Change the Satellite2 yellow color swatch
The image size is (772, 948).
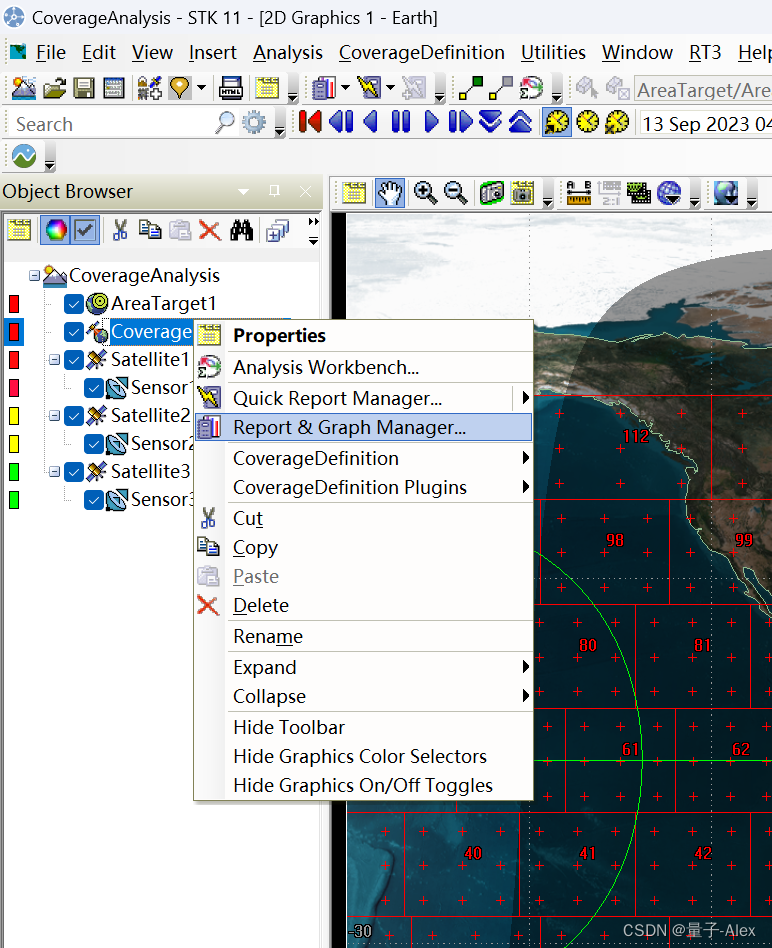[x=14, y=415]
